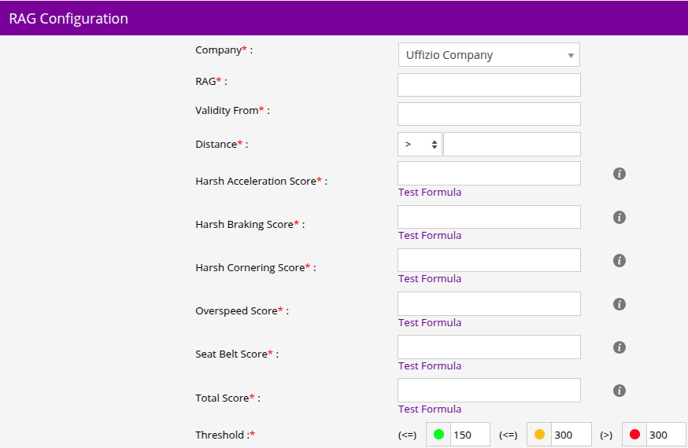This screenshot has width=688, height=448.
Task: Click info icon beside Harsh Braking Score
Action: [619, 217]
